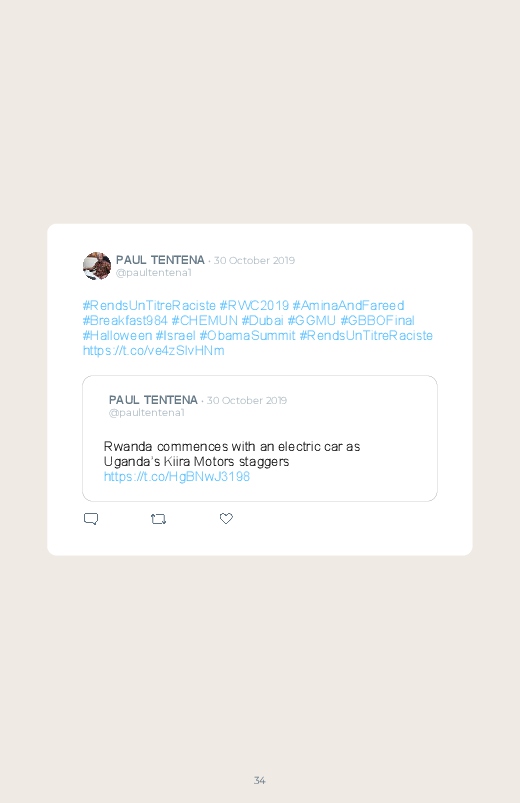Open the #CHEMUN hashtag

click(204, 321)
